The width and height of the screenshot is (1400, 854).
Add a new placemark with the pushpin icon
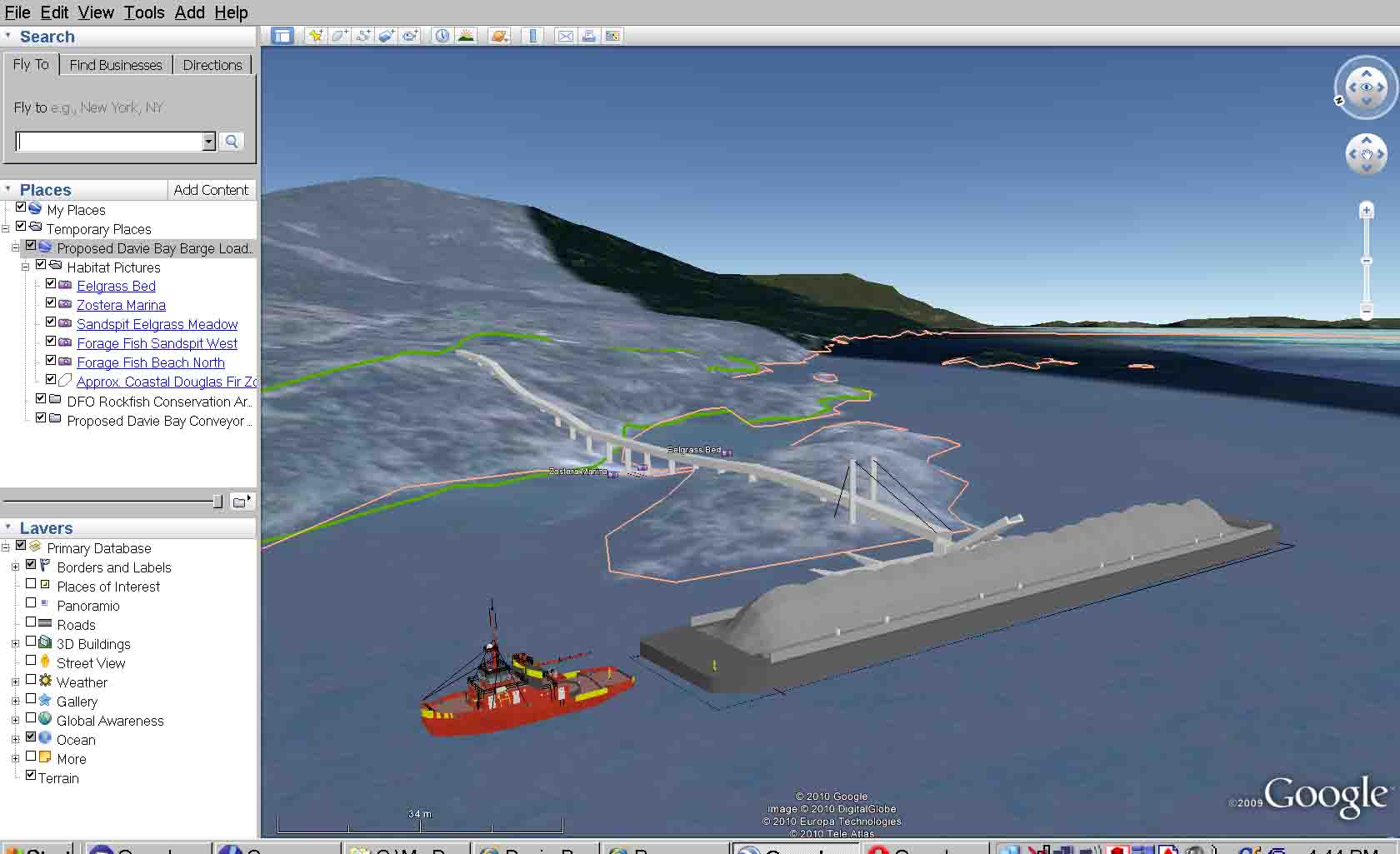tap(315, 36)
